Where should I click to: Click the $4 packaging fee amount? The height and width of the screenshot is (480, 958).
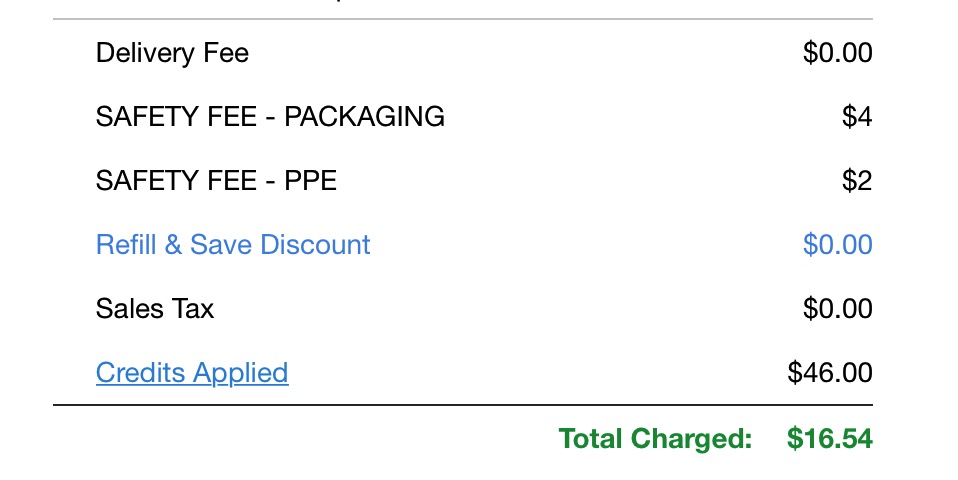click(x=857, y=117)
